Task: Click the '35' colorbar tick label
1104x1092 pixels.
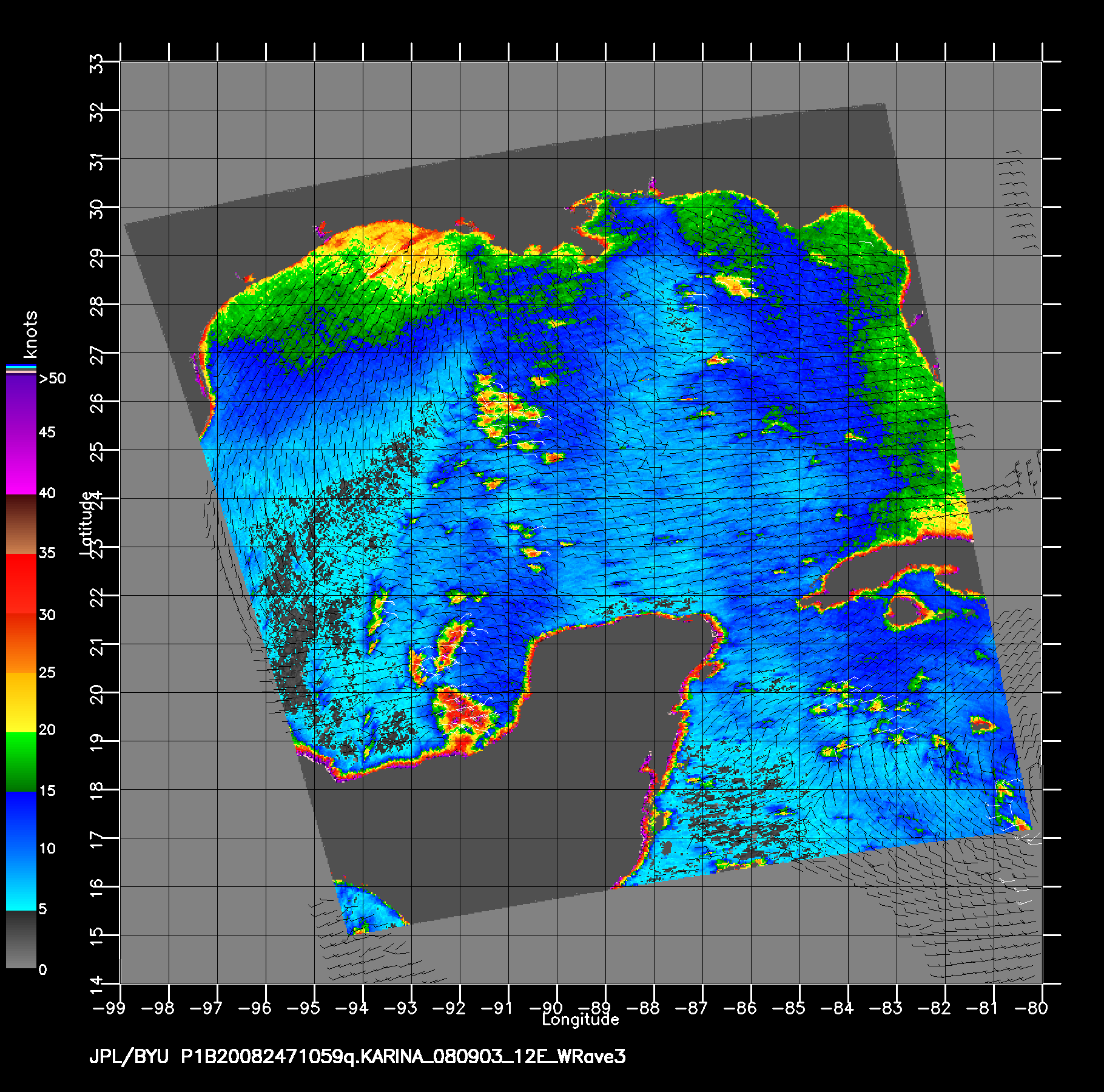Action: coord(47,553)
